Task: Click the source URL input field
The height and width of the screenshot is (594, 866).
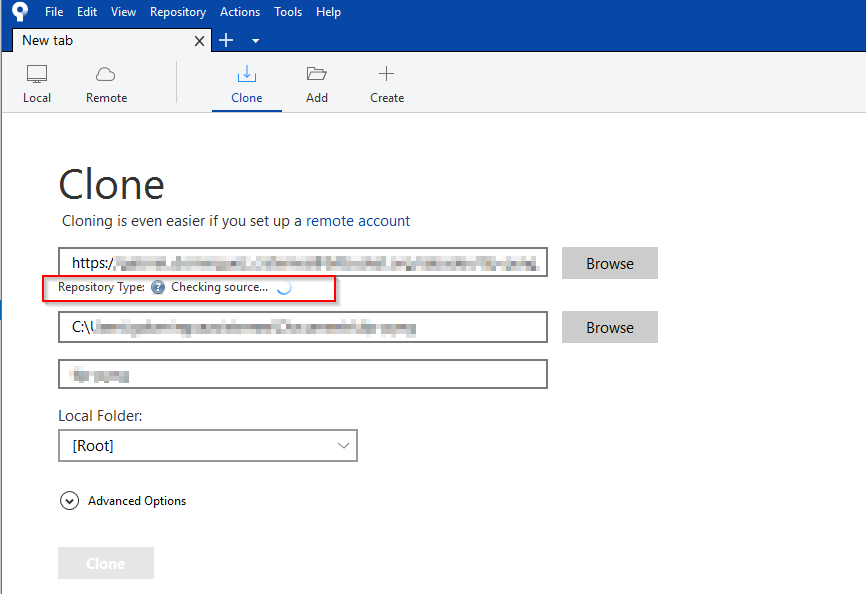Action: tap(303, 262)
